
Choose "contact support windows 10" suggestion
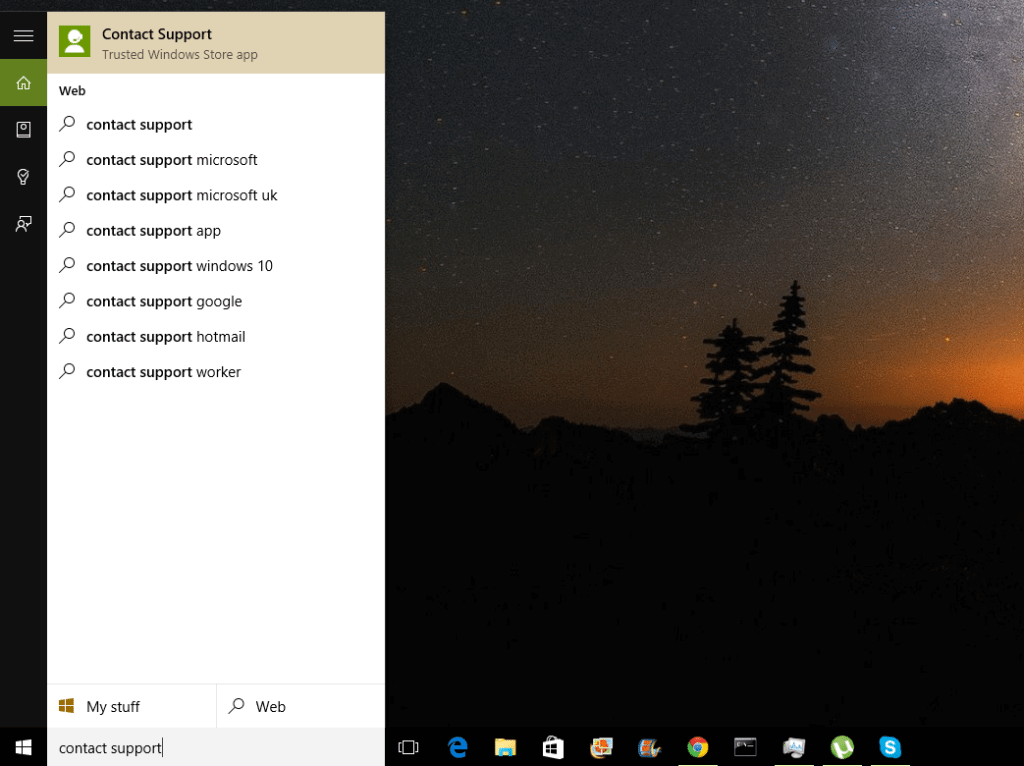[x=216, y=265]
